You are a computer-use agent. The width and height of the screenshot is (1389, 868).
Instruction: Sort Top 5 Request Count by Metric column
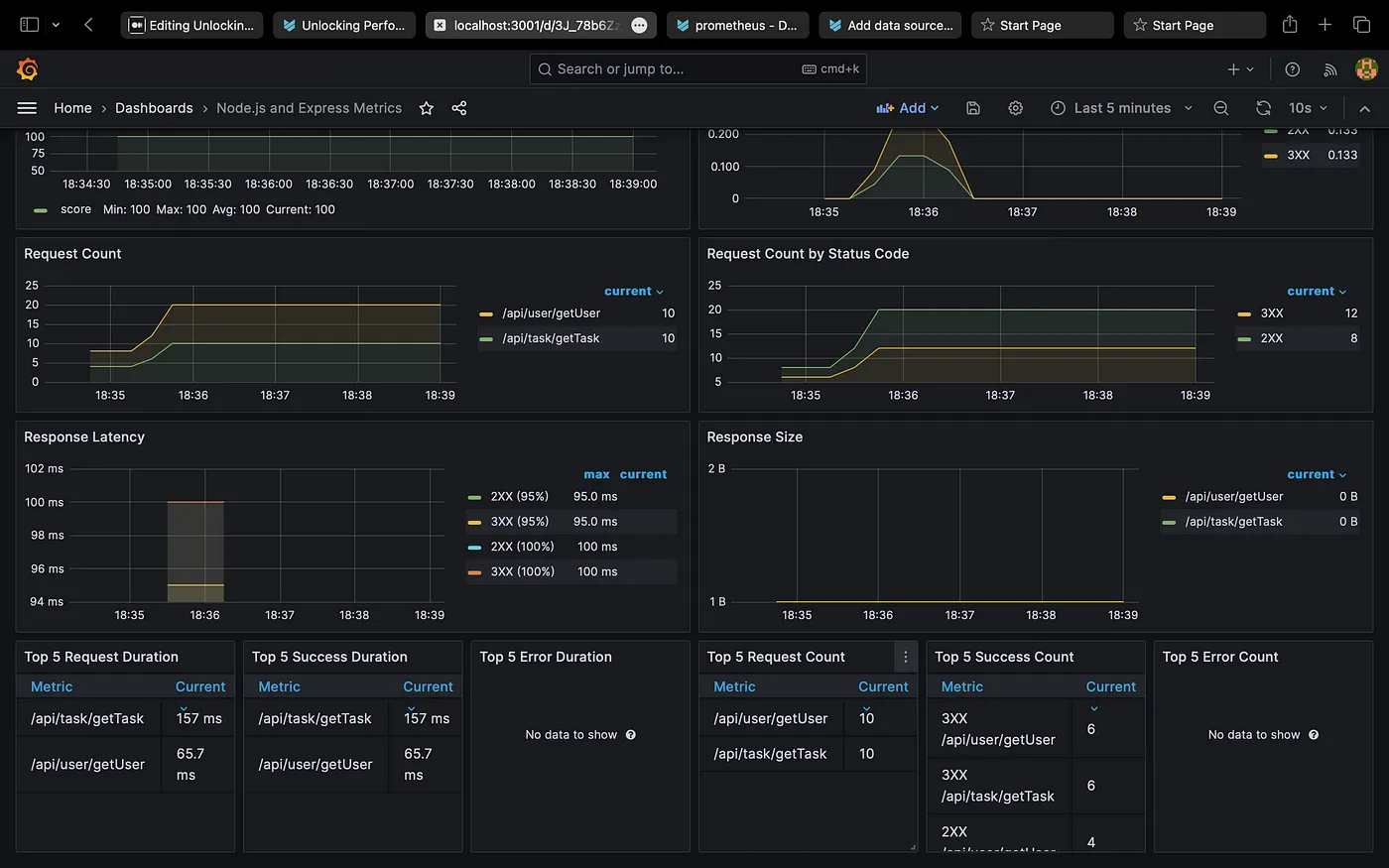coord(734,686)
